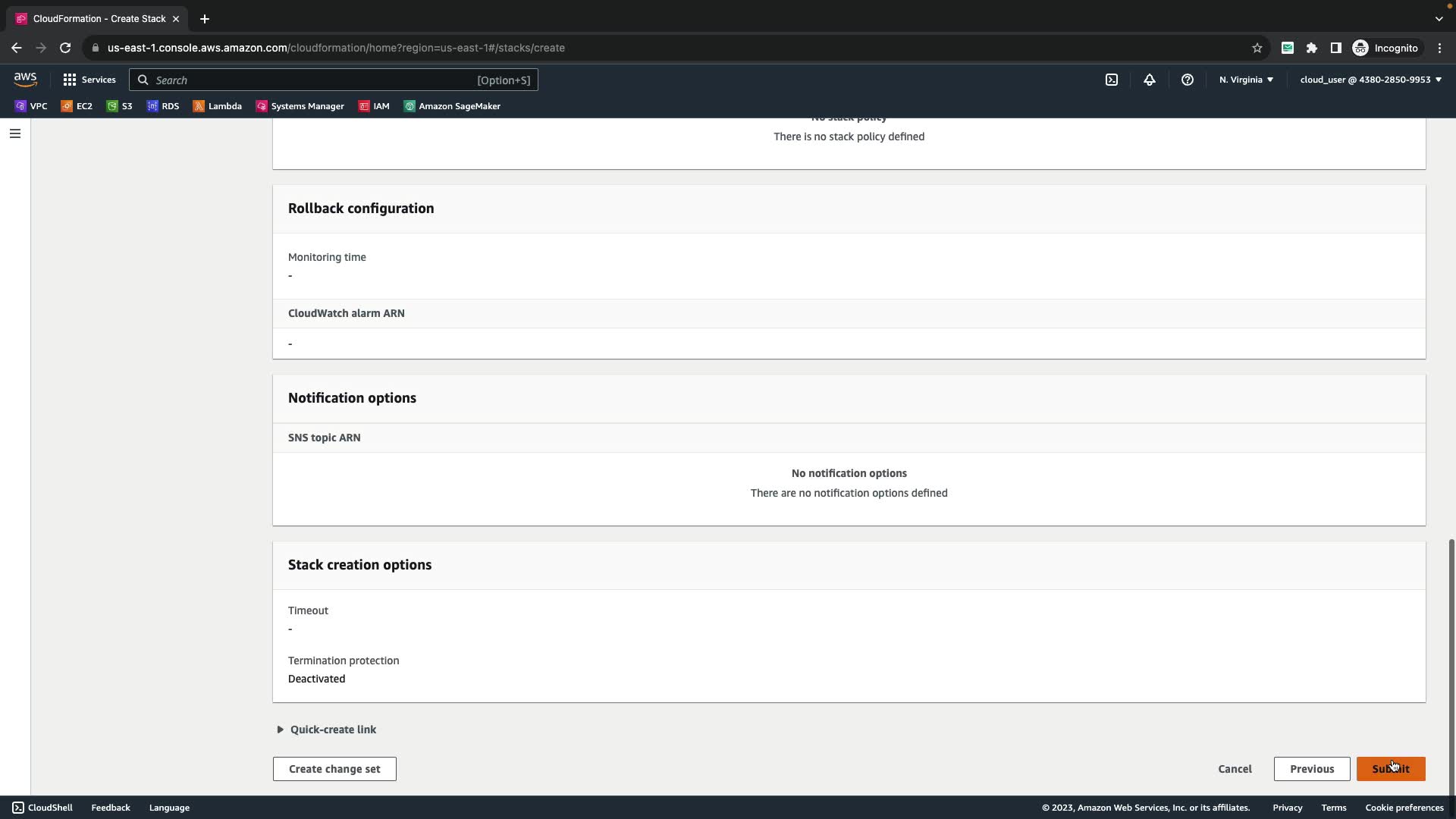Go to AWS home via logo
This screenshot has width=1456, height=819.
pyautogui.click(x=25, y=80)
